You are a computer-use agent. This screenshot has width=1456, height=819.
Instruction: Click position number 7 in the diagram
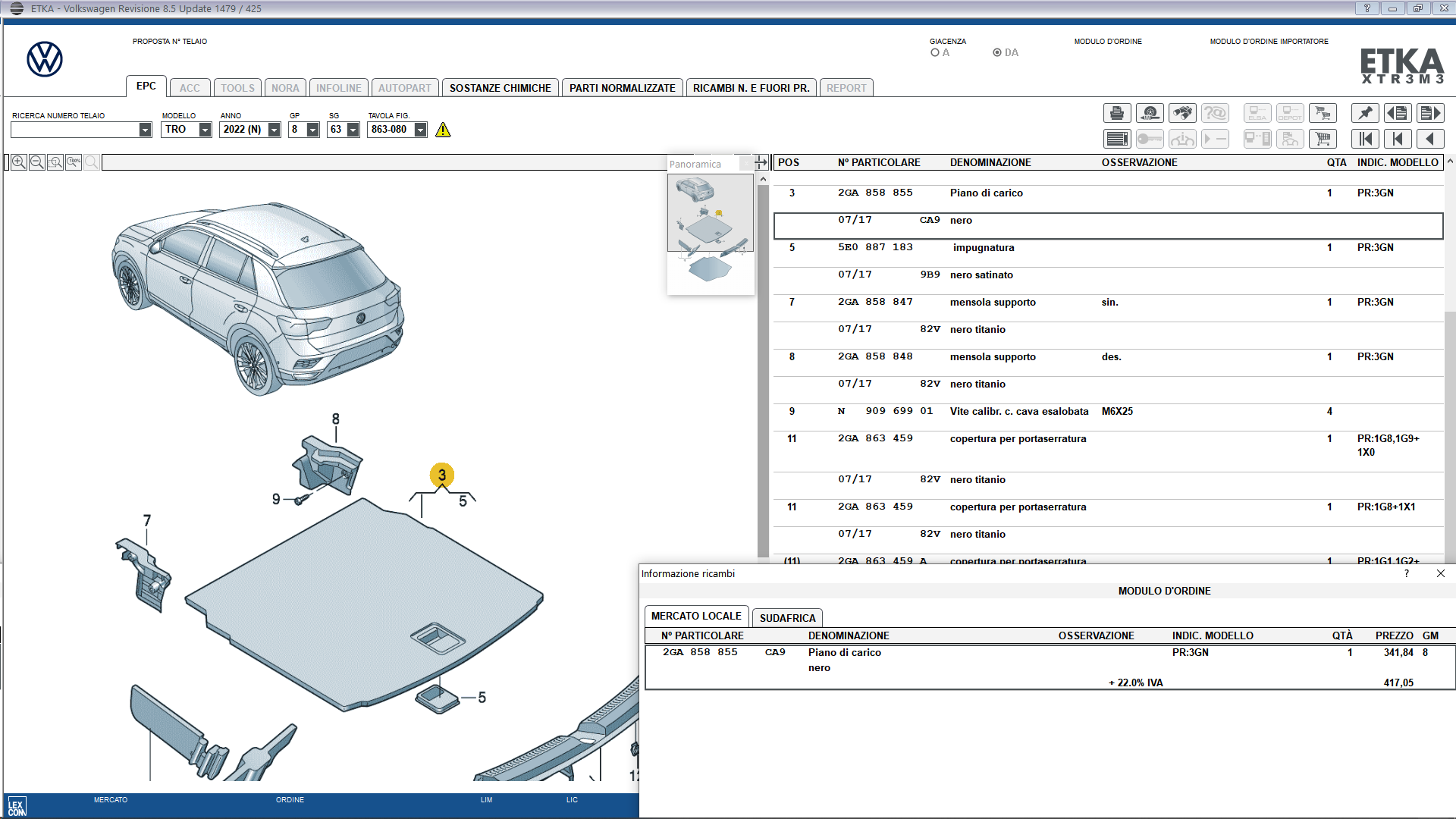[x=147, y=520]
